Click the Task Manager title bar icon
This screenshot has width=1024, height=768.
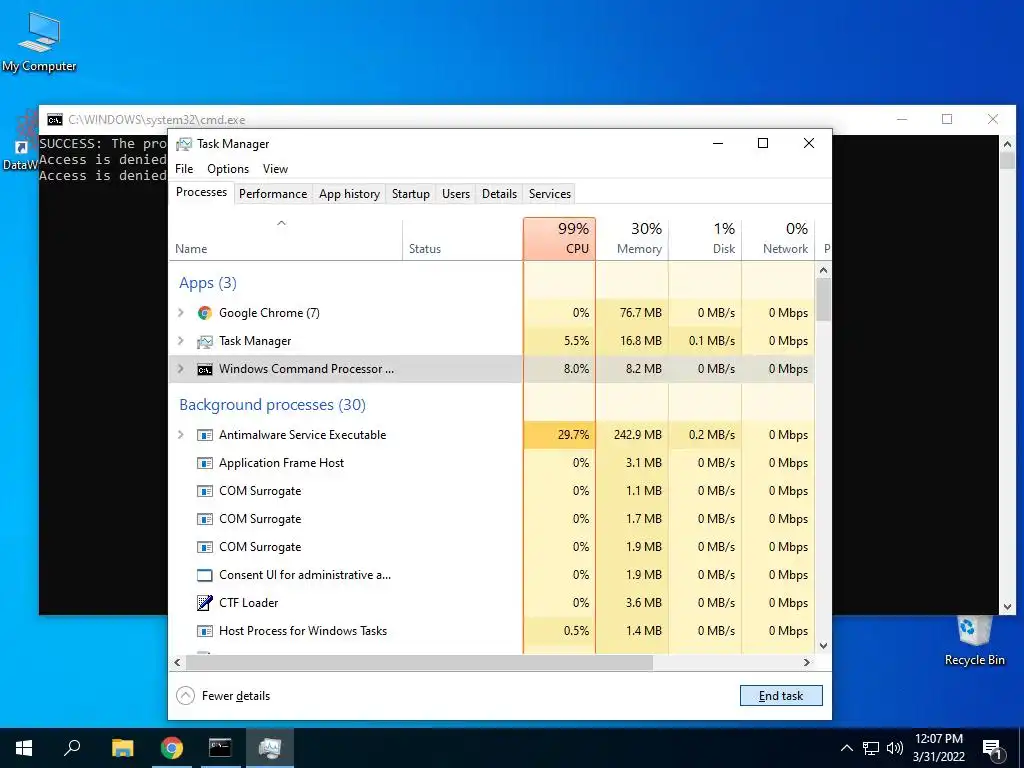pos(184,144)
